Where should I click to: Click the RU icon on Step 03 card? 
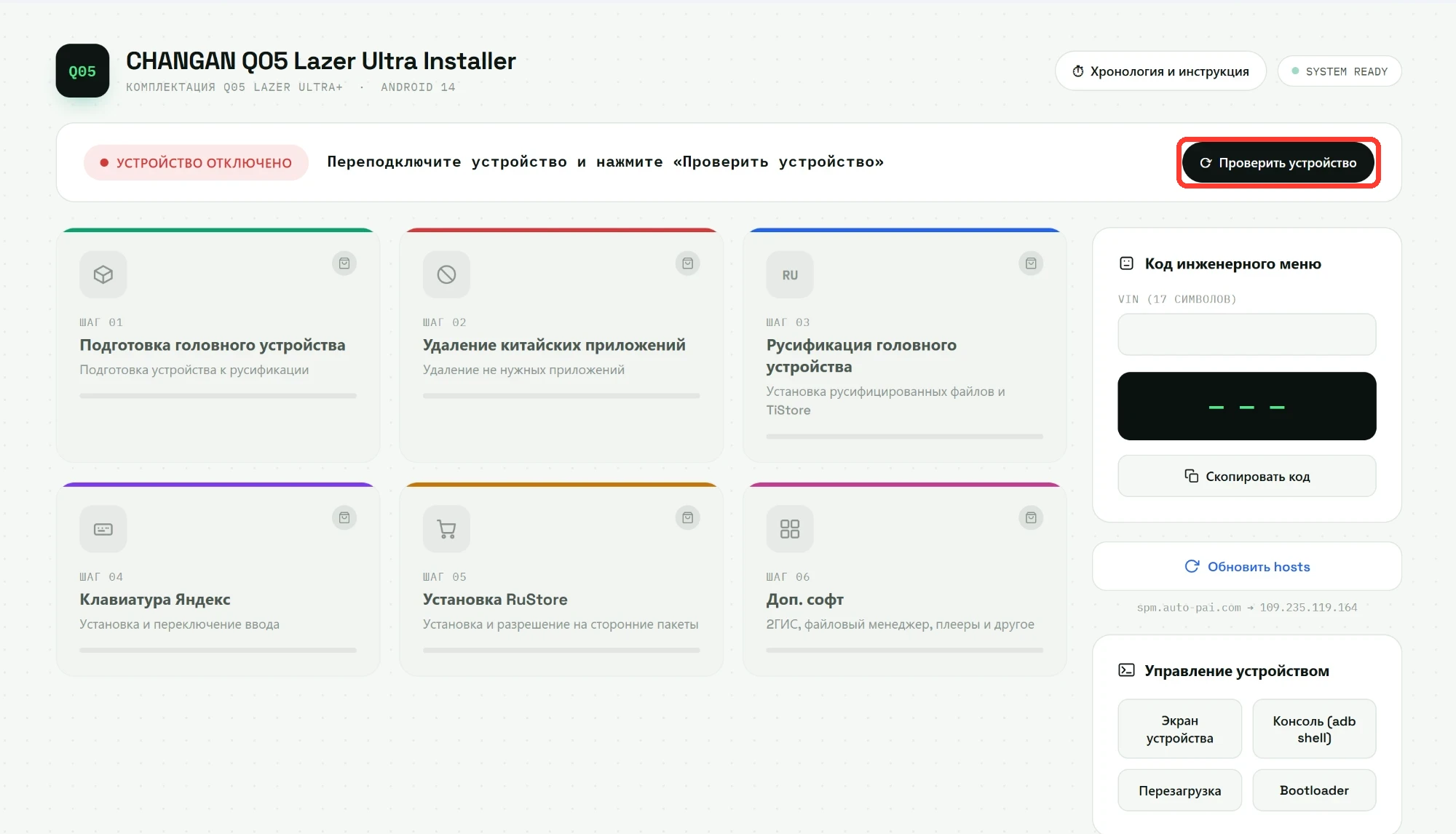[x=790, y=274]
